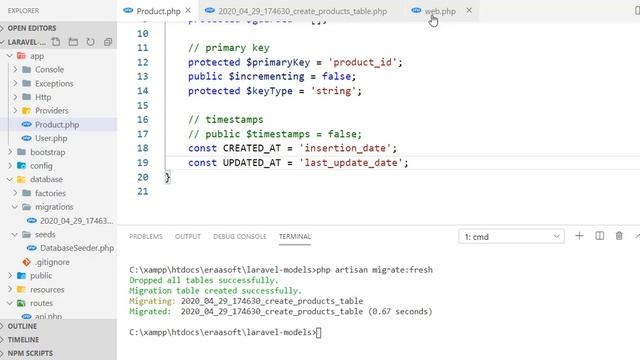This screenshot has height=360, width=640.
Task: Open User.php in the file tree
Action: tap(51, 138)
